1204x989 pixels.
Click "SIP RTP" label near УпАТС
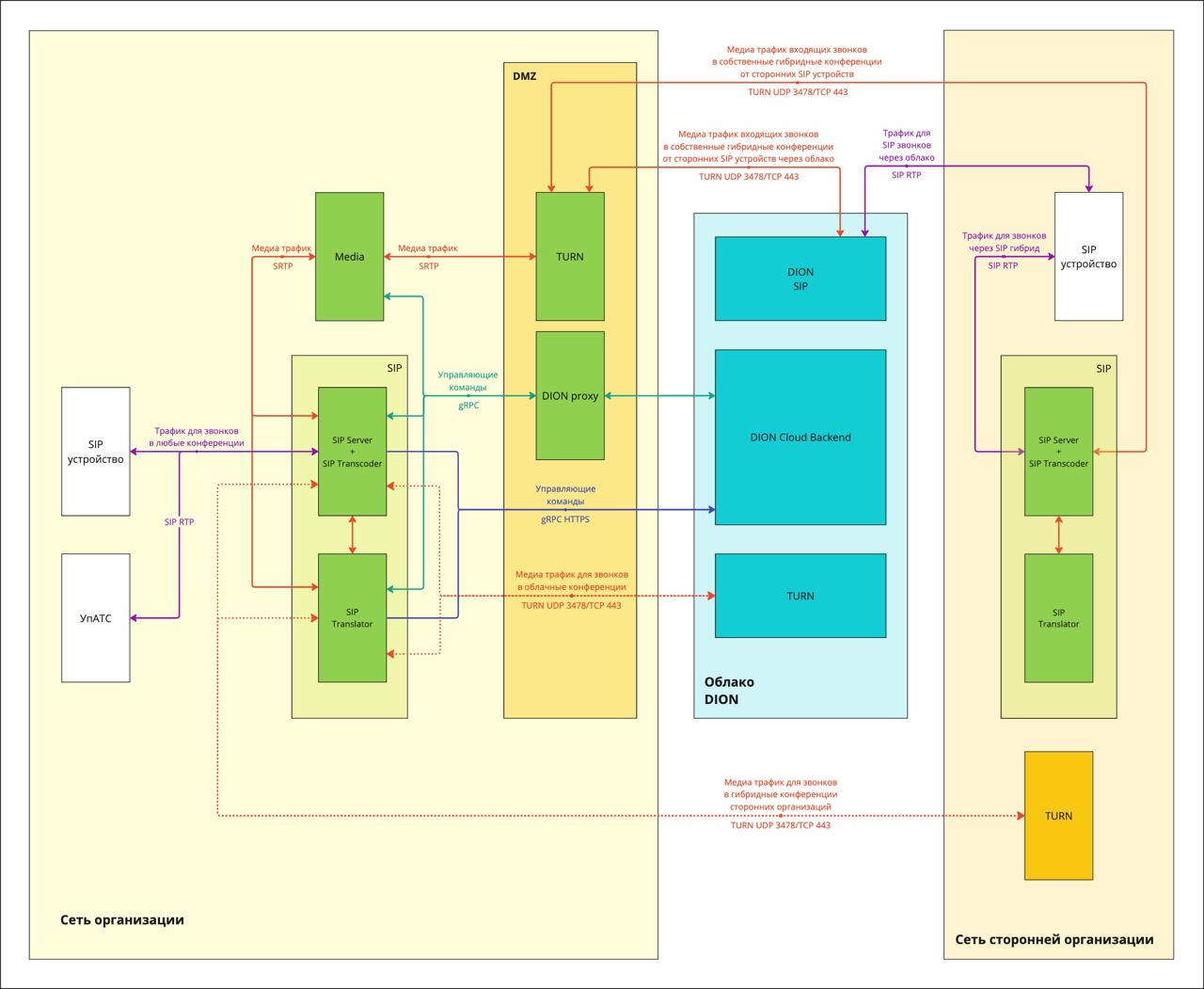pyautogui.click(x=179, y=521)
